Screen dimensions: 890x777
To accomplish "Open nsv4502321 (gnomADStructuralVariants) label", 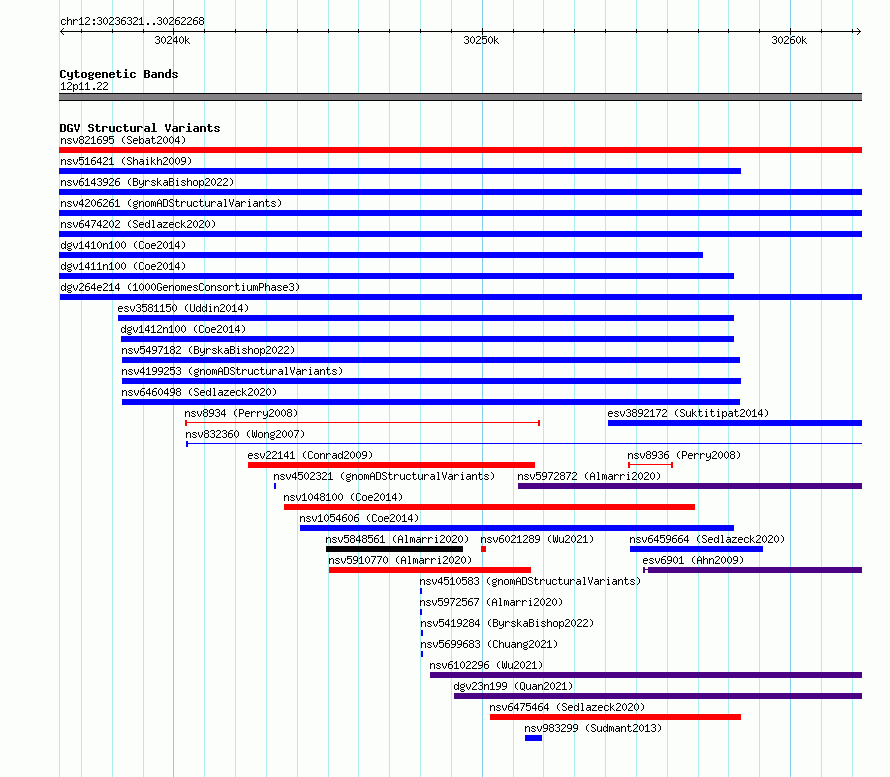I will [384, 476].
